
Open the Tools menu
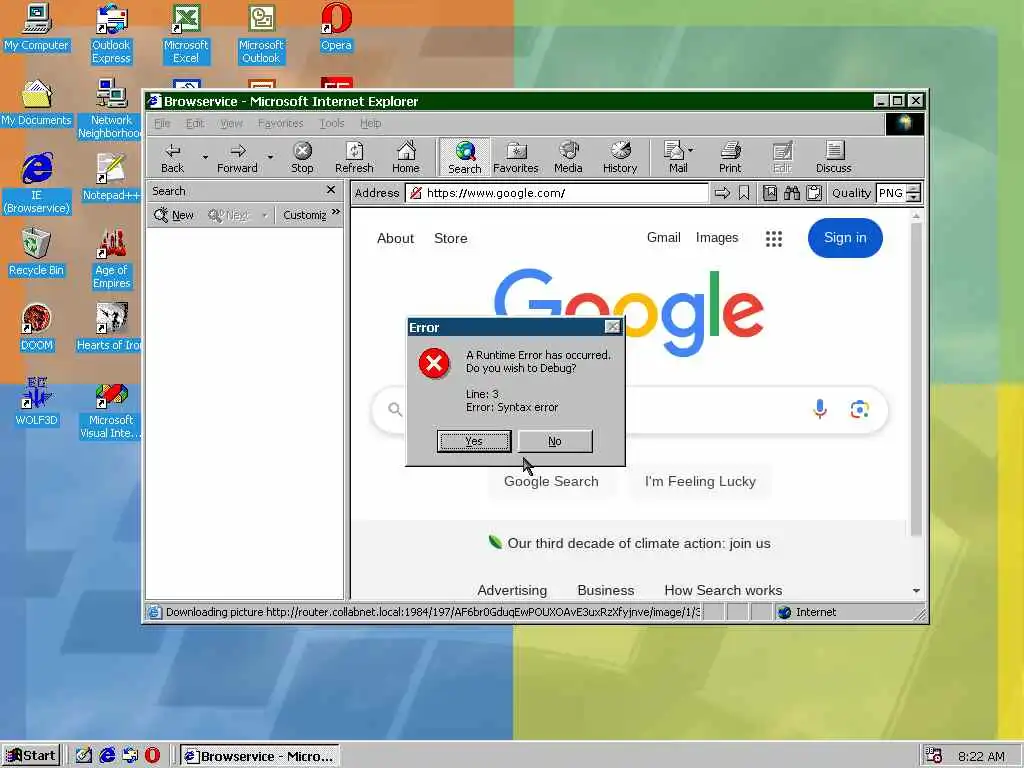[332, 123]
